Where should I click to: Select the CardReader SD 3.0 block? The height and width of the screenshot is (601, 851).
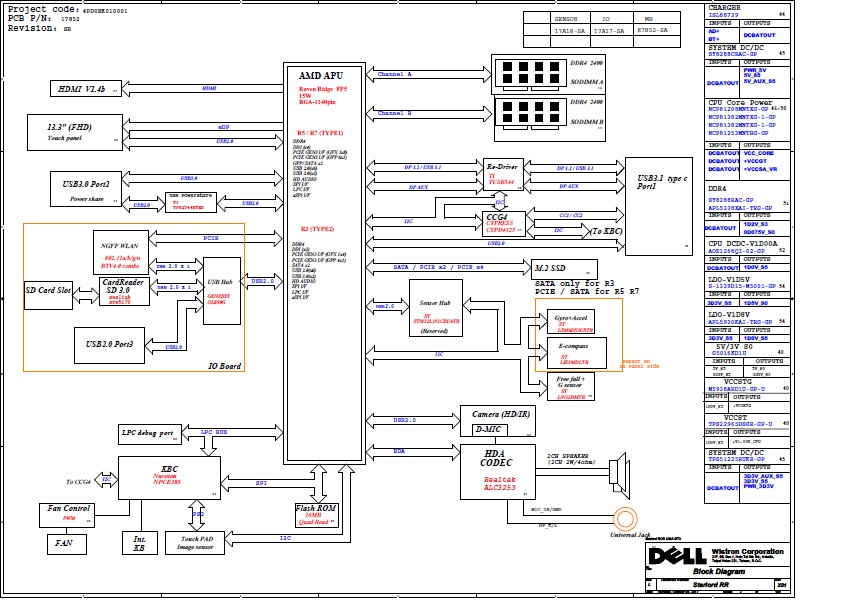(124, 291)
